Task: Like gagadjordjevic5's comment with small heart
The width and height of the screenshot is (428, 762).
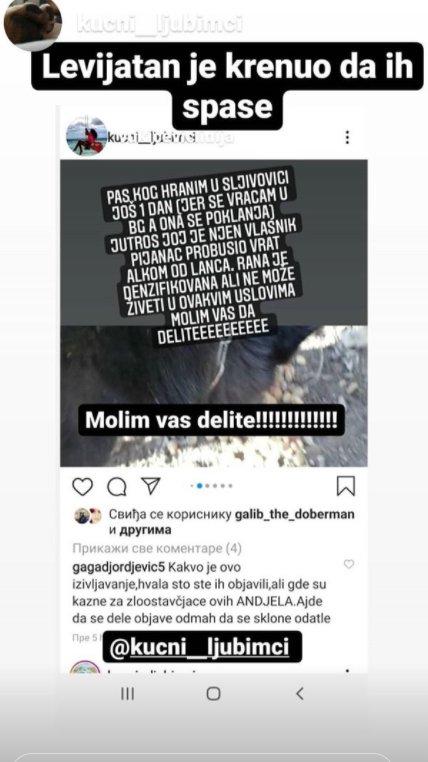Action: [x=349, y=564]
